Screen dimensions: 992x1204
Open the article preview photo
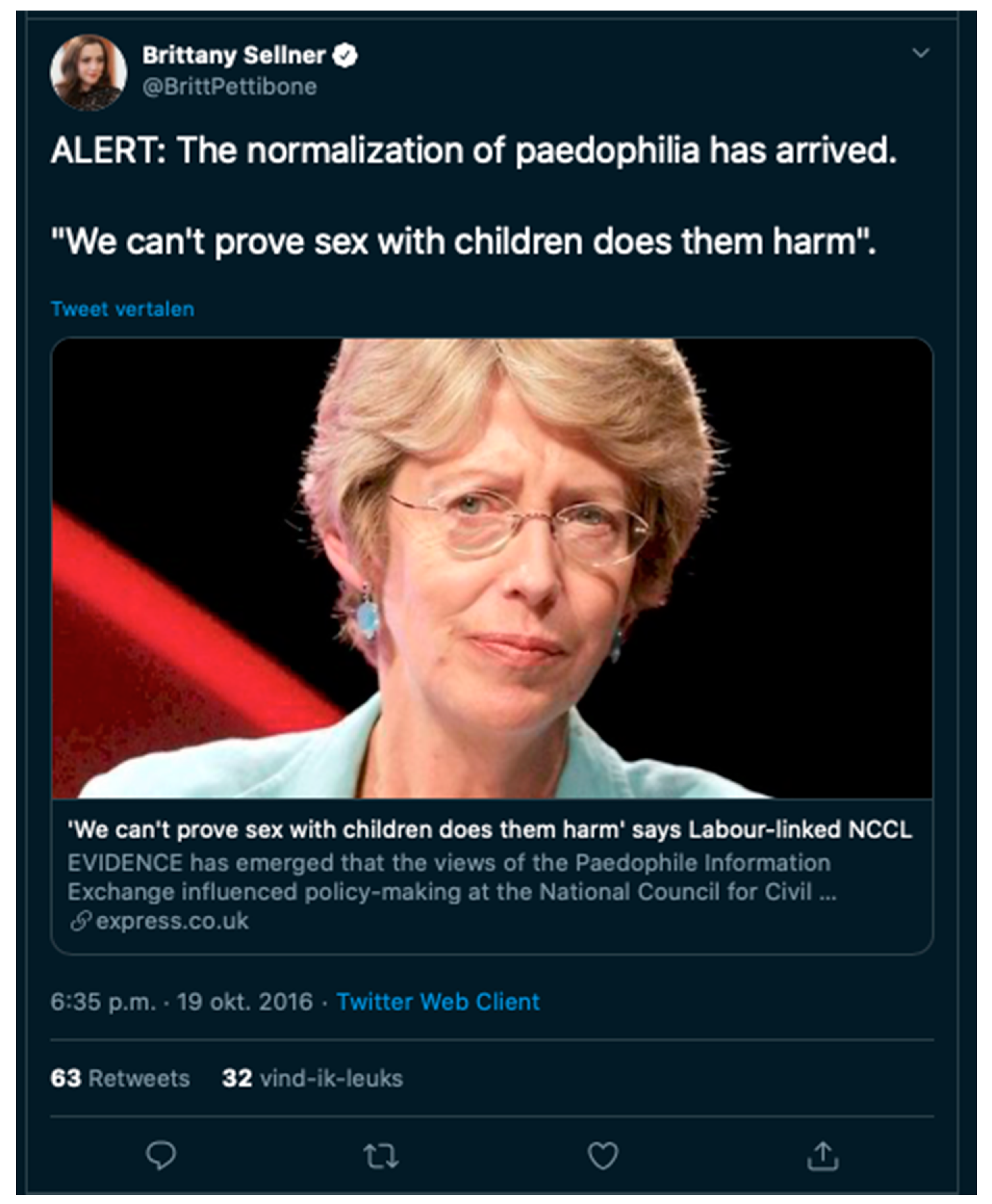492,568
